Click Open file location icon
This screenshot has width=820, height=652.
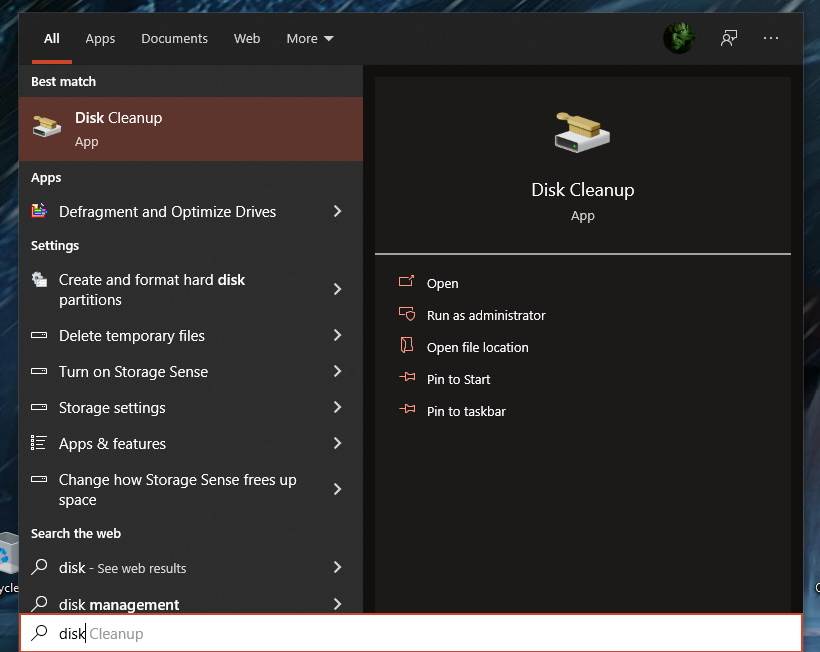(x=407, y=347)
